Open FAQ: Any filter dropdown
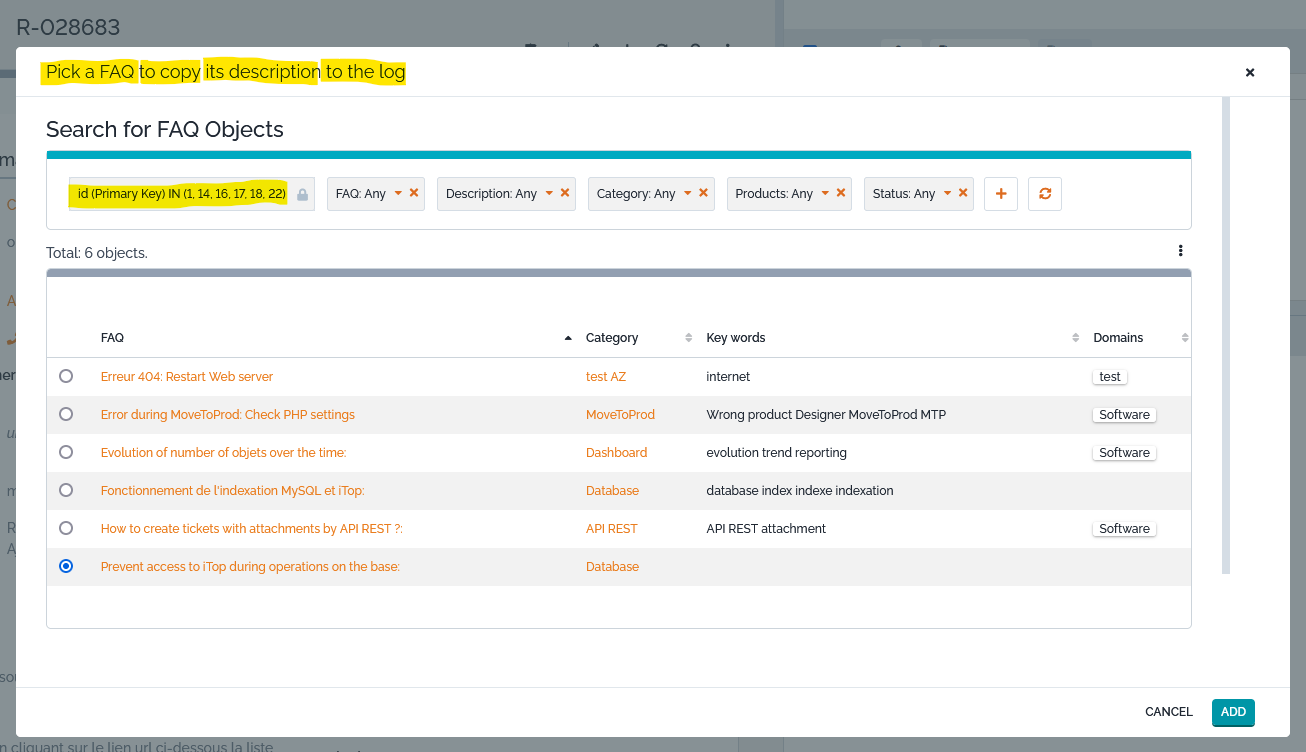Image resolution: width=1306 pixels, height=752 pixels. [398, 193]
